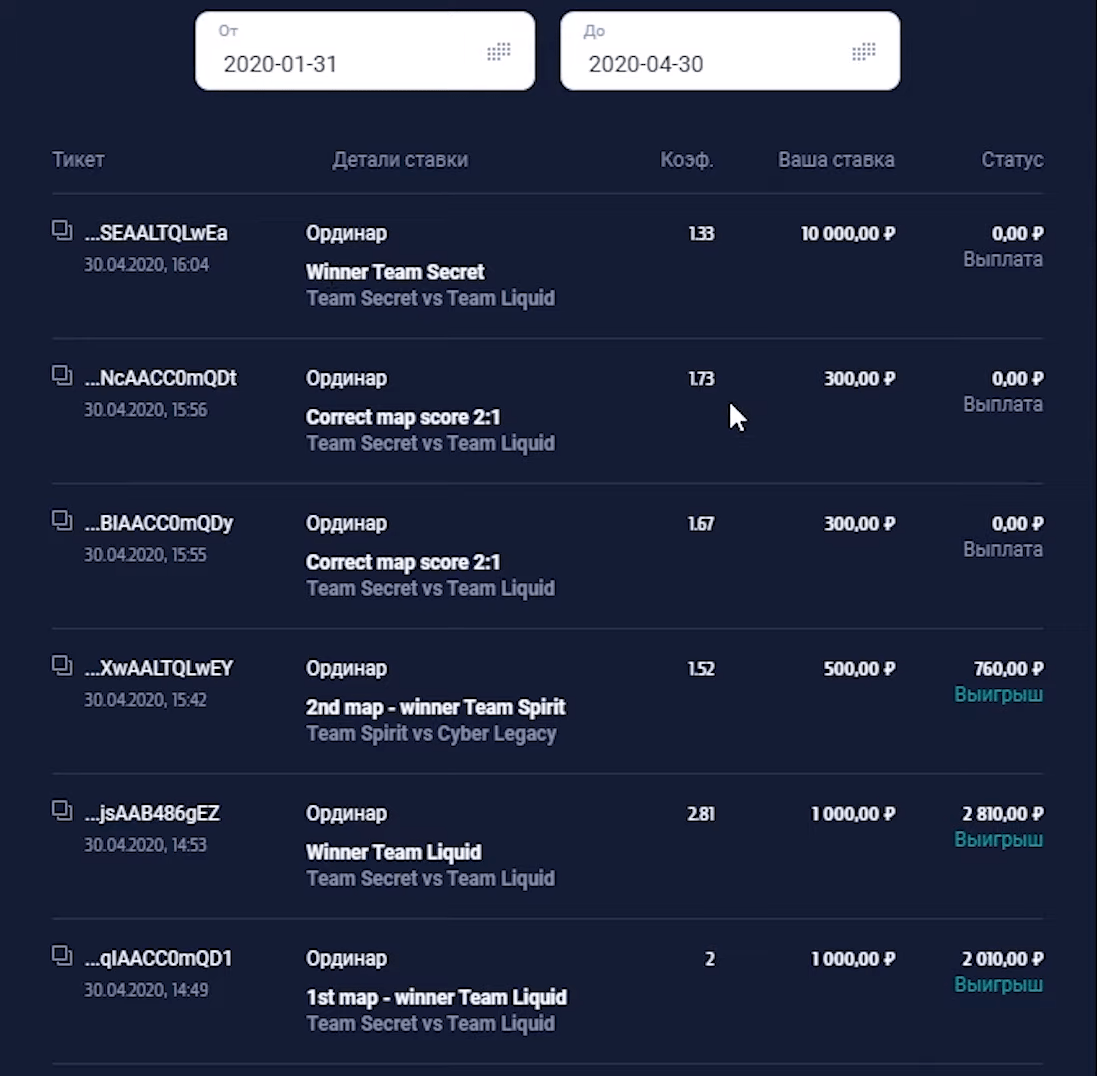Copy ticket ID ...XwAALTQLwEY icon
The width and height of the screenshot is (1097, 1076).
coord(62,665)
